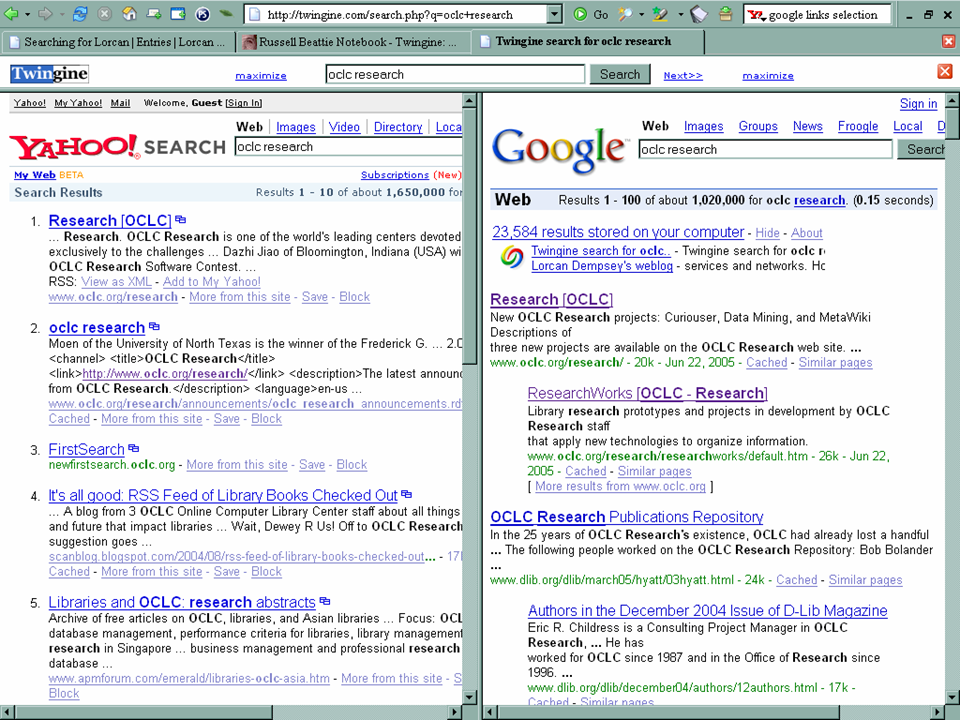The height and width of the screenshot is (720, 960).
Task: Open Research [OCLC] result in new window icon
Action: click(181, 219)
